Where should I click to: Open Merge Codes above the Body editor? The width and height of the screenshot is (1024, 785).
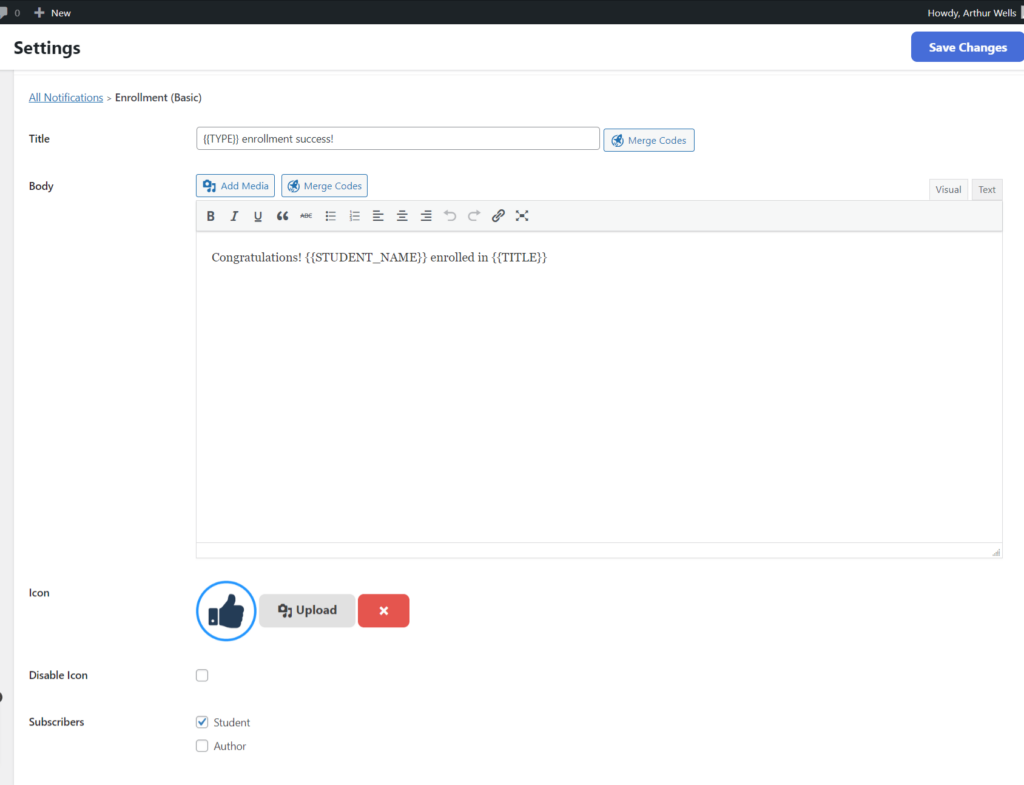[x=324, y=185]
